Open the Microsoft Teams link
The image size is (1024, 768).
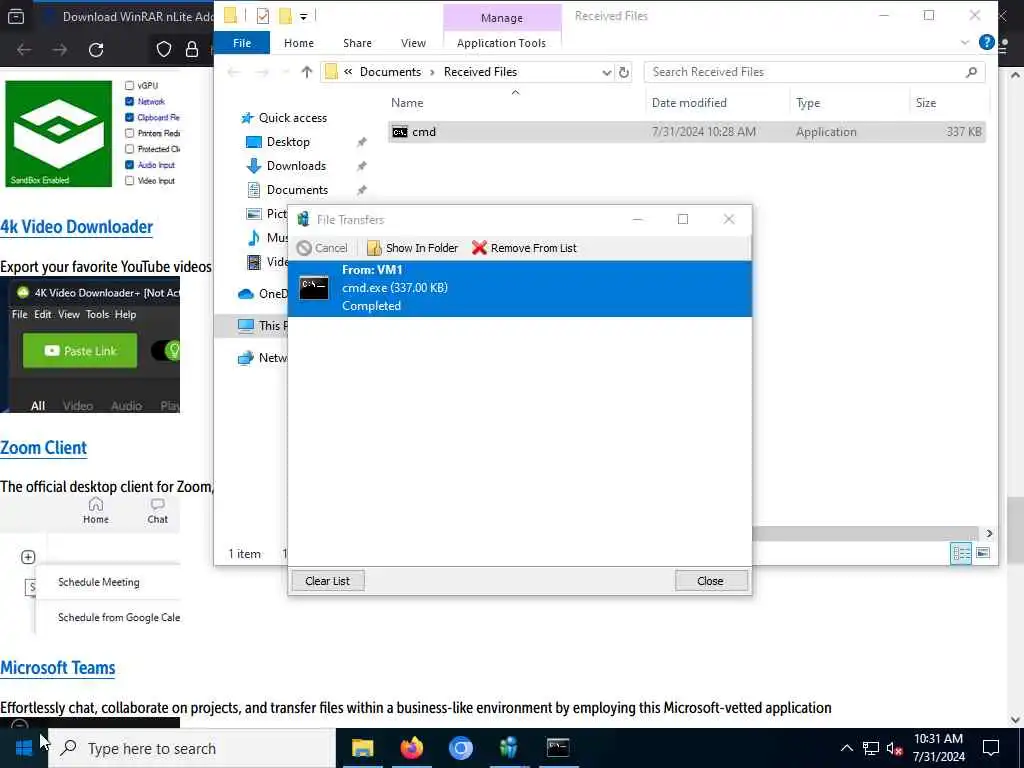coord(57,668)
